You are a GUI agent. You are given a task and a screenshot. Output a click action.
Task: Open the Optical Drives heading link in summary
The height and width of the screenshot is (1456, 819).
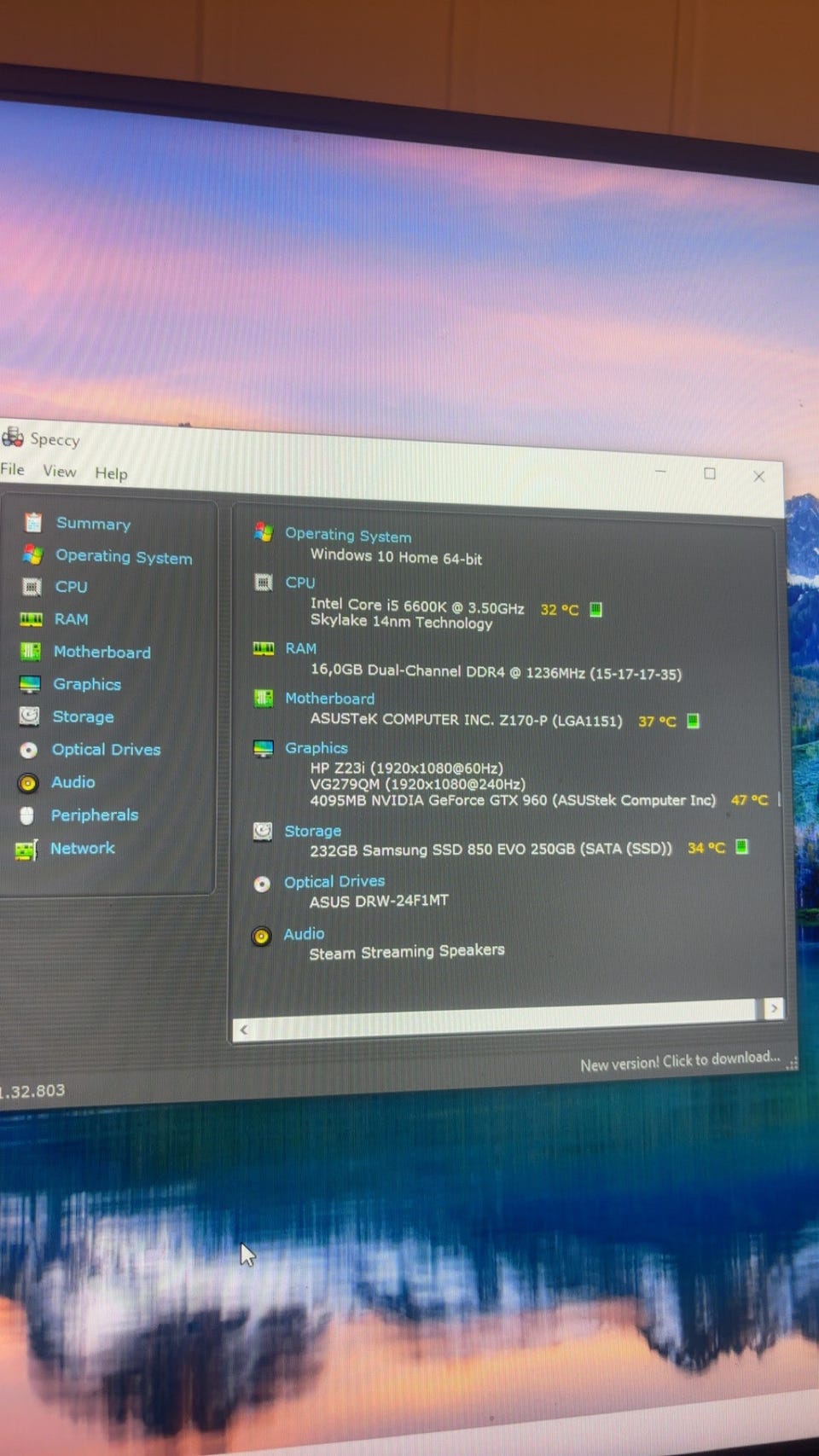(334, 881)
